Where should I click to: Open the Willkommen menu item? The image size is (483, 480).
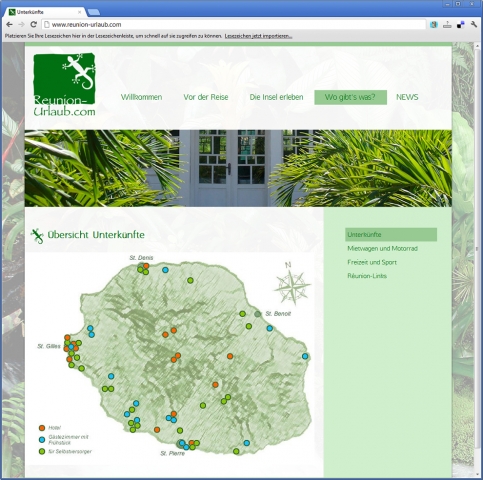(141, 97)
